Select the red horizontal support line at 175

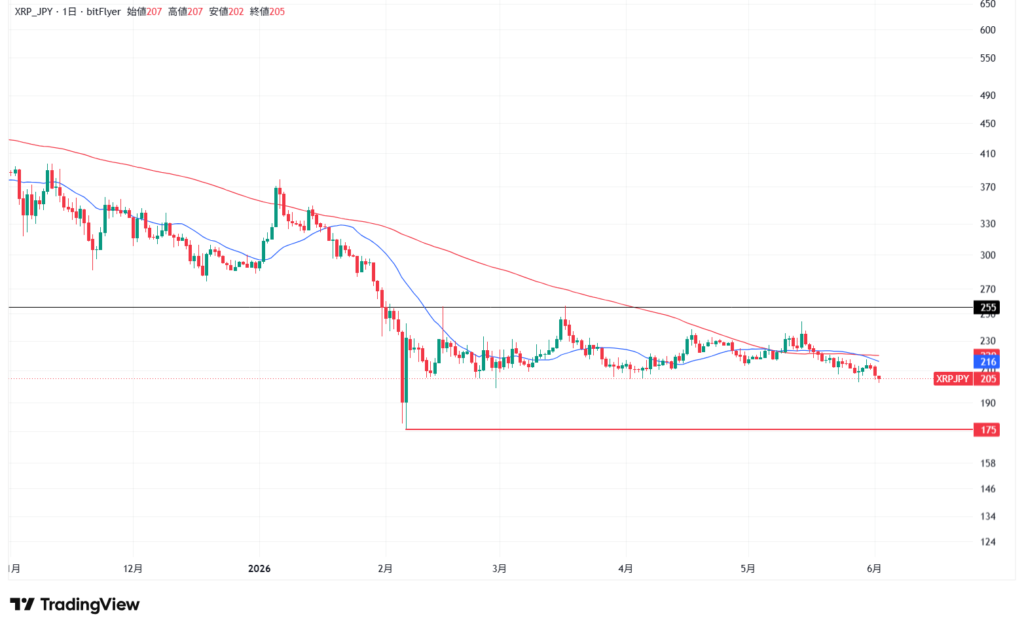[x=689, y=429]
